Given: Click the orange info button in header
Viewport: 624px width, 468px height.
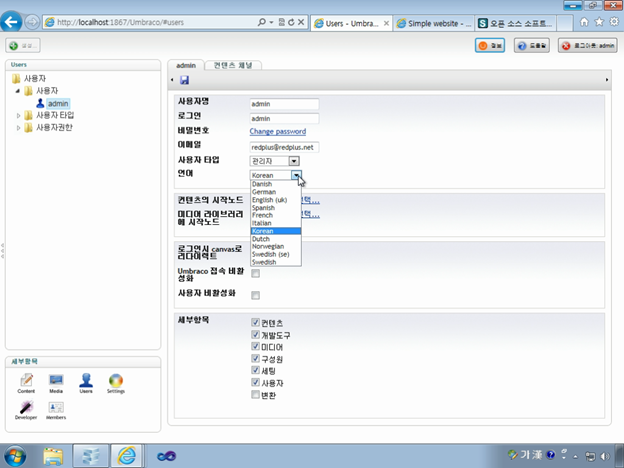Looking at the screenshot, I should click(490, 45).
